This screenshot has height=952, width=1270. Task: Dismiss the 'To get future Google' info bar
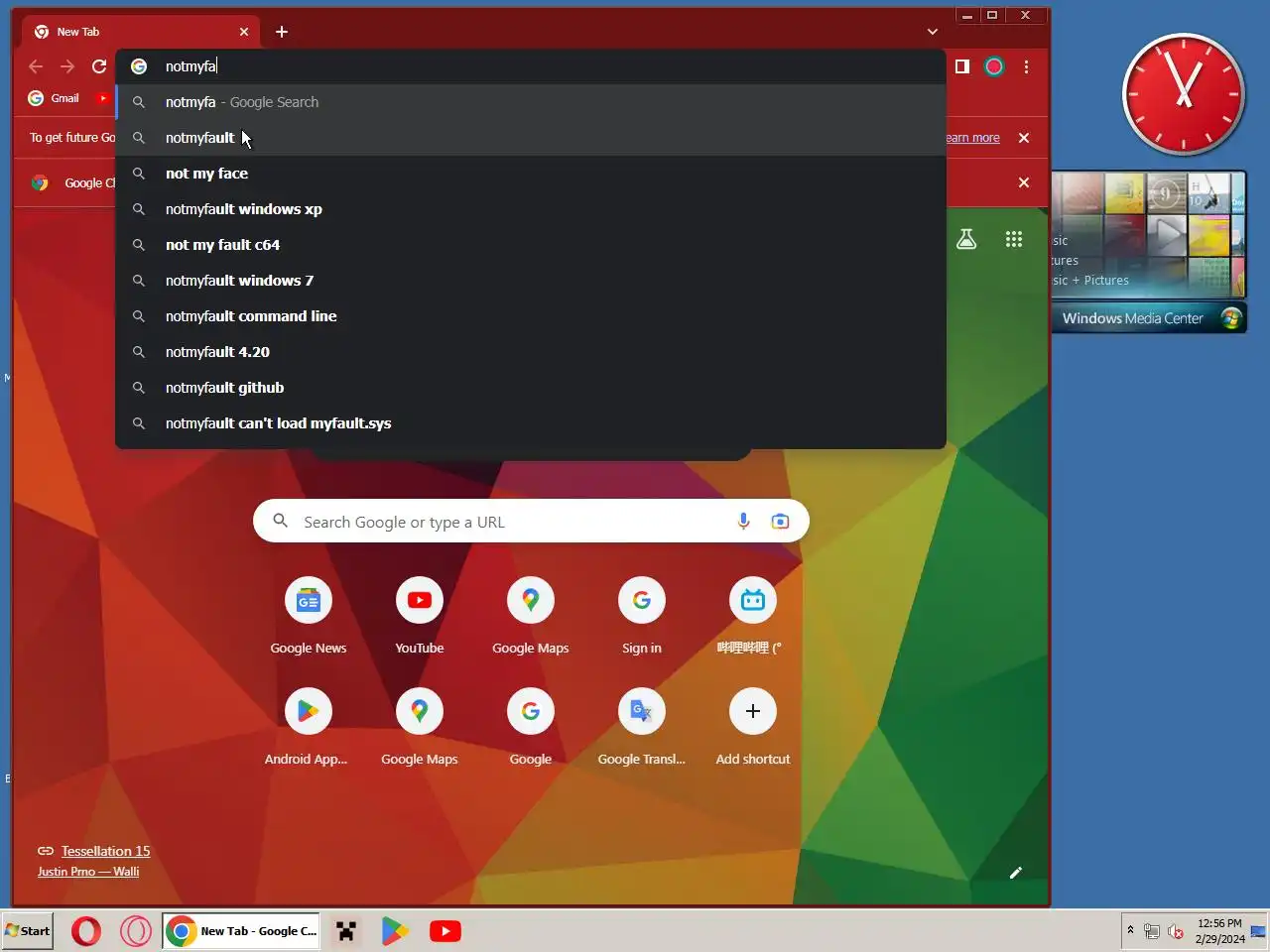(x=1024, y=138)
